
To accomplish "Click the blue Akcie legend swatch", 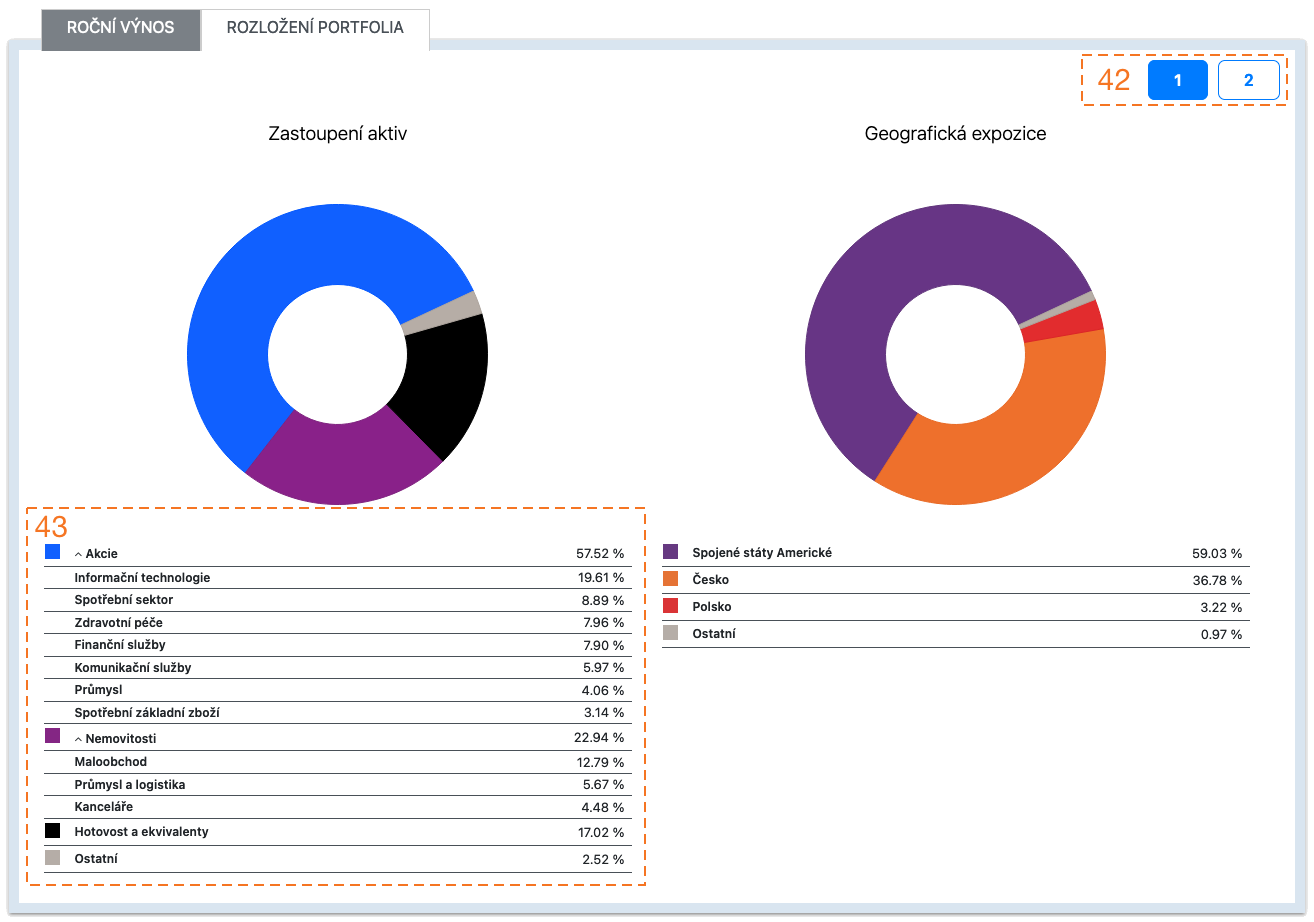I will 52,551.
